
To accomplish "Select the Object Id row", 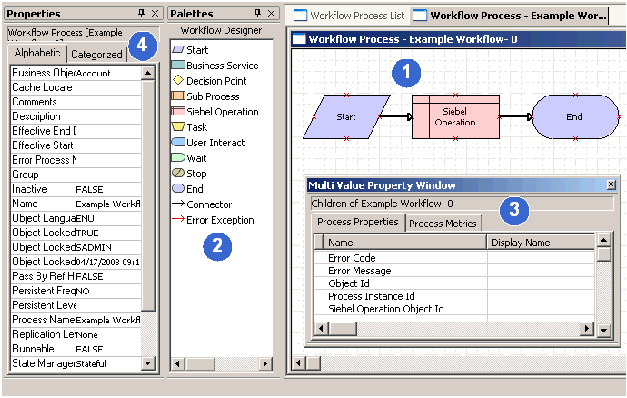I will coord(454,284).
